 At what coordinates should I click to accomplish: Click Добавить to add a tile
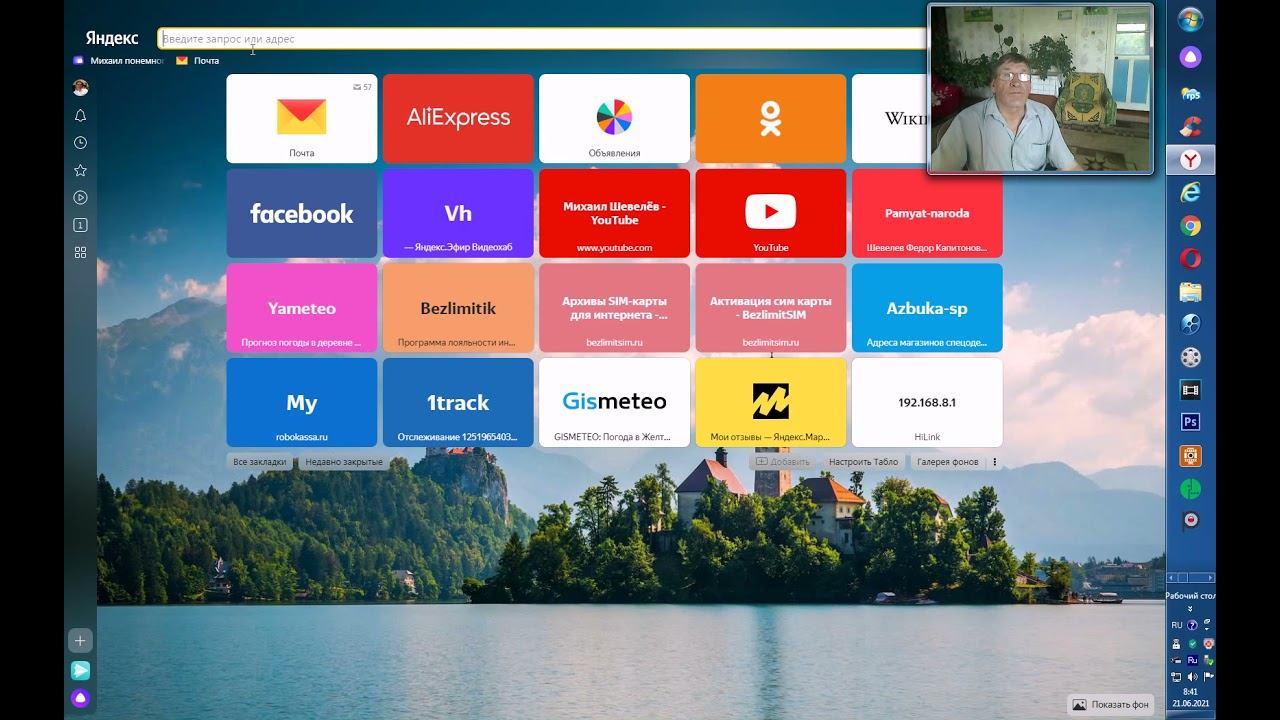coord(783,462)
